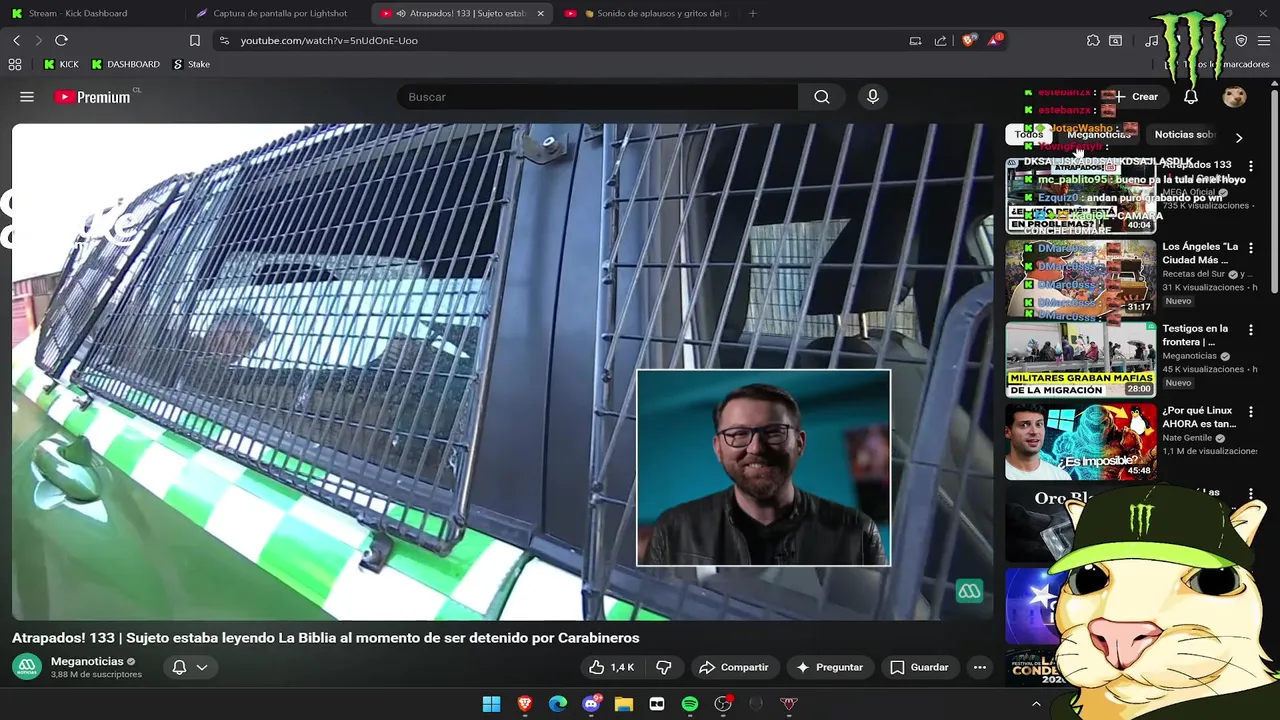Dislike the video with thumbs down
1280x720 pixels.
pos(664,667)
